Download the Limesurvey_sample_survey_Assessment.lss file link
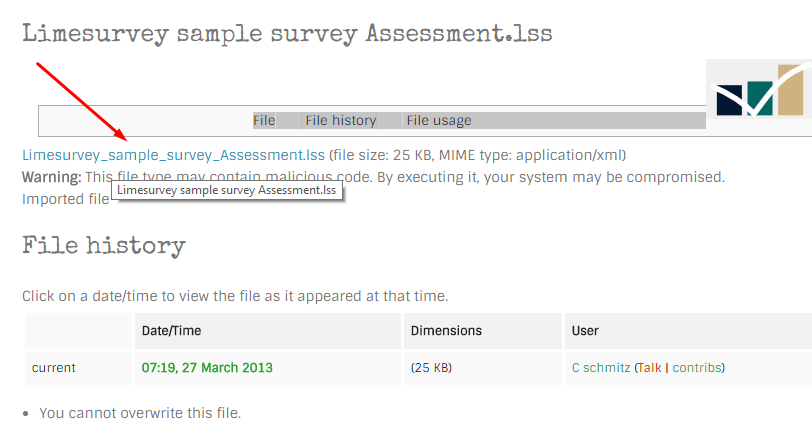Screen dimensions: 812x439 point(173,155)
